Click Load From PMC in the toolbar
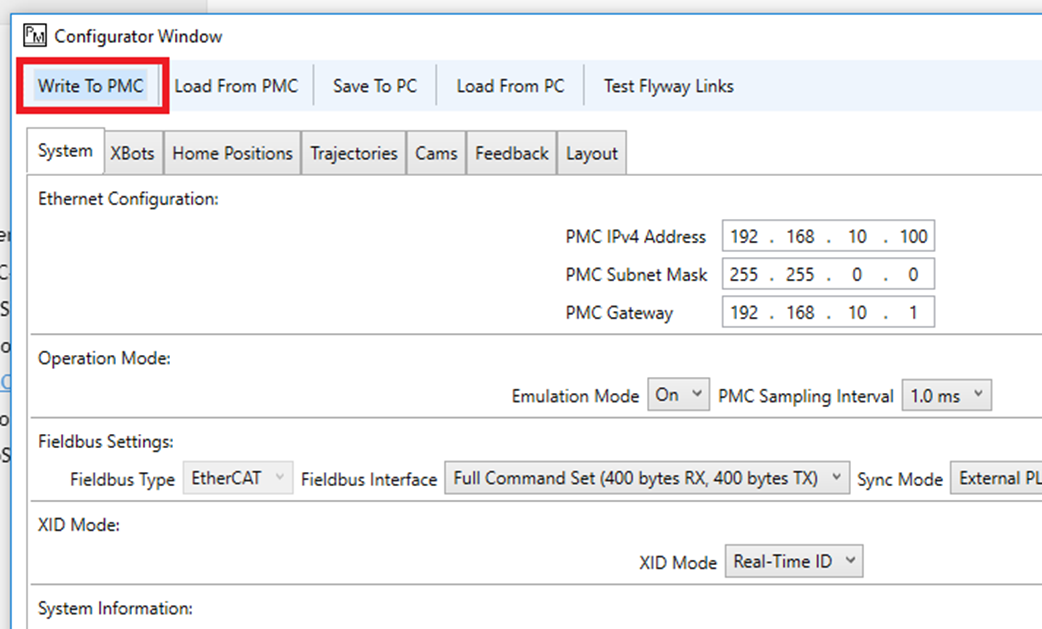Image resolution: width=1042 pixels, height=629 pixels. coord(236,86)
